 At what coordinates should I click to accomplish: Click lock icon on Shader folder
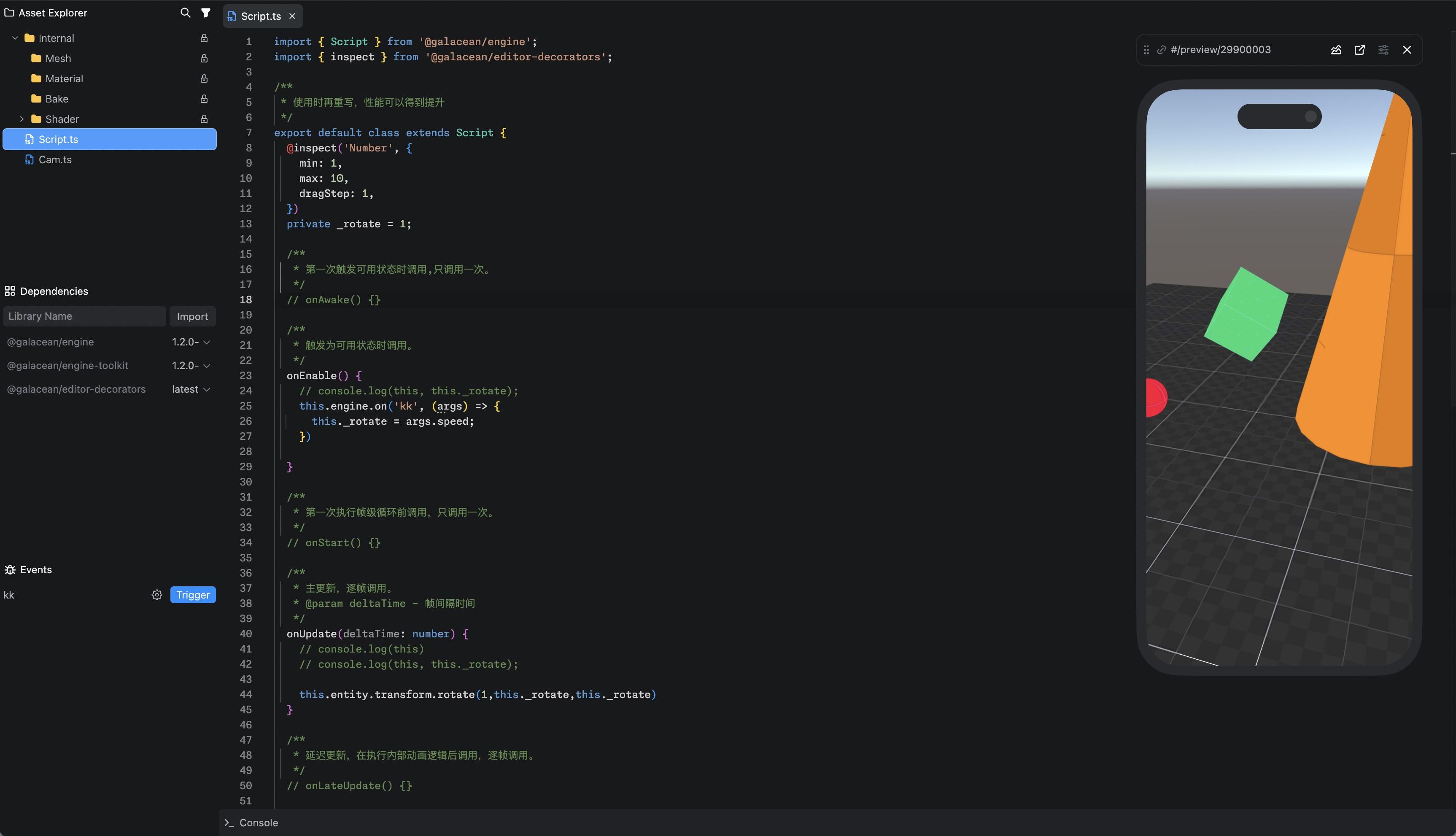click(x=204, y=119)
